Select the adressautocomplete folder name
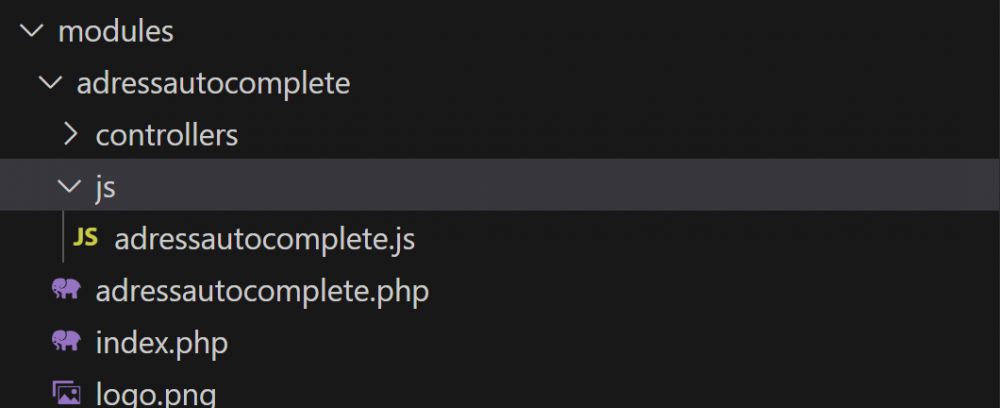1000x408 pixels. point(213,82)
